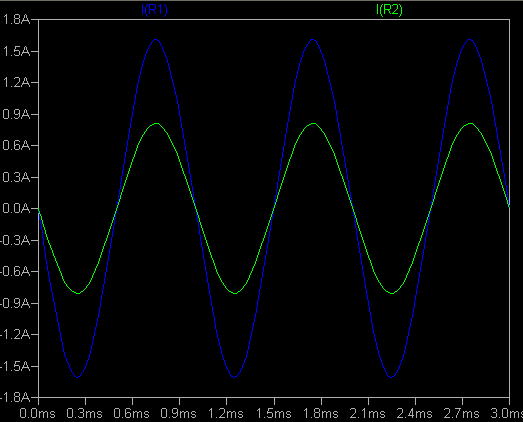Click the I(R1) trace label

tap(155, 10)
